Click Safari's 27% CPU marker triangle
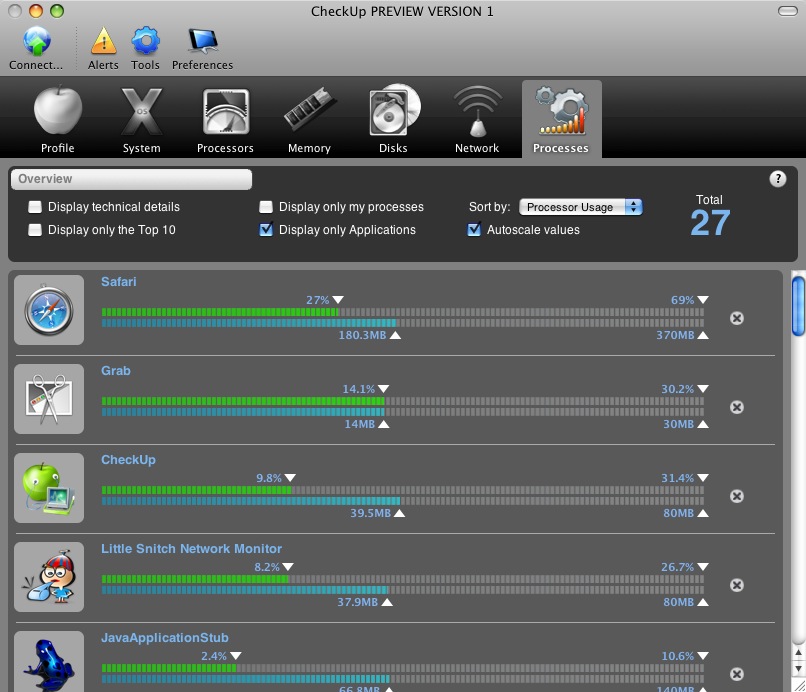The image size is (806, 692). tap(338, 300)
